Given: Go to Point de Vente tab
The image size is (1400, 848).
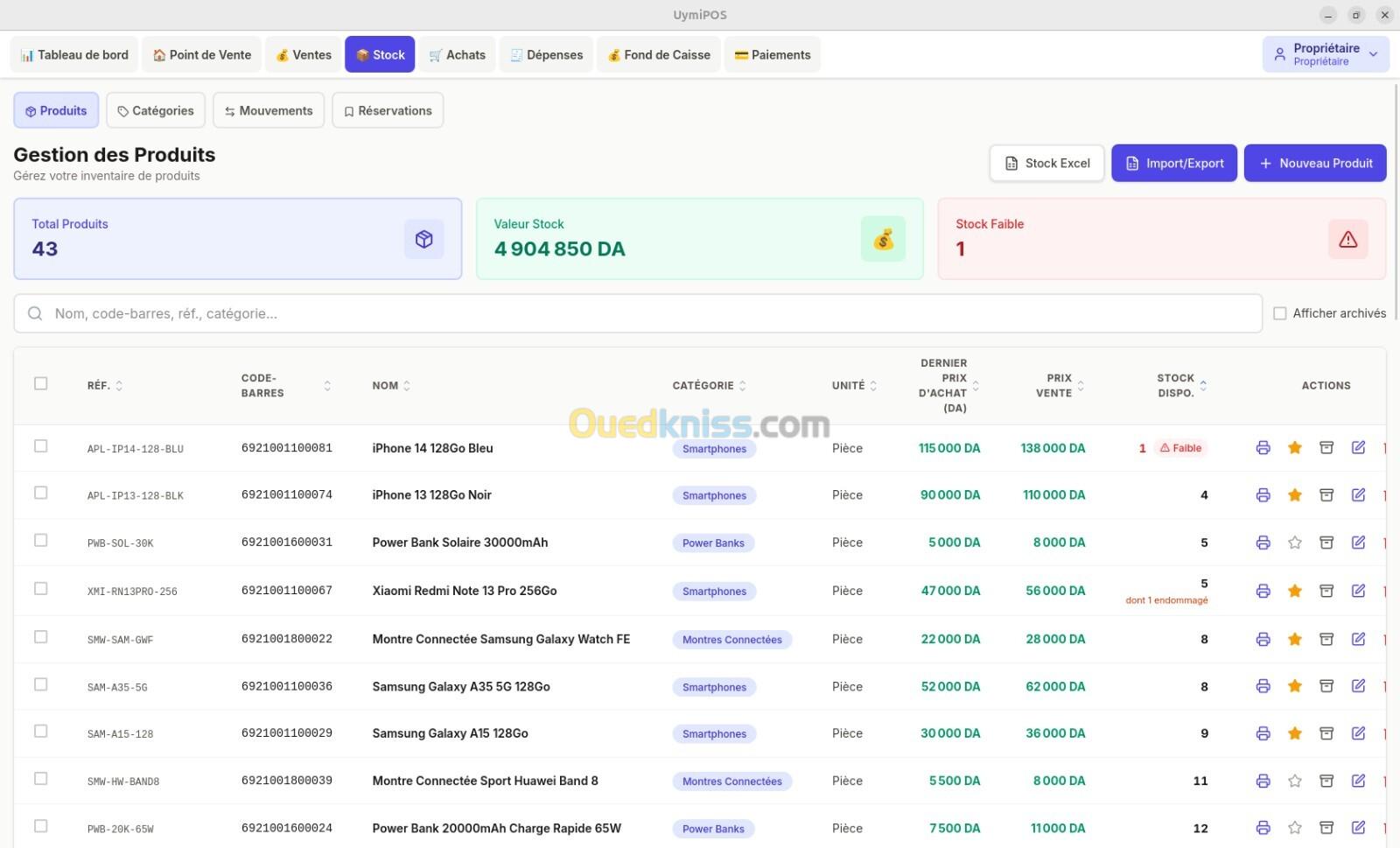Looking at the screenshot, I should coord(202,54).
